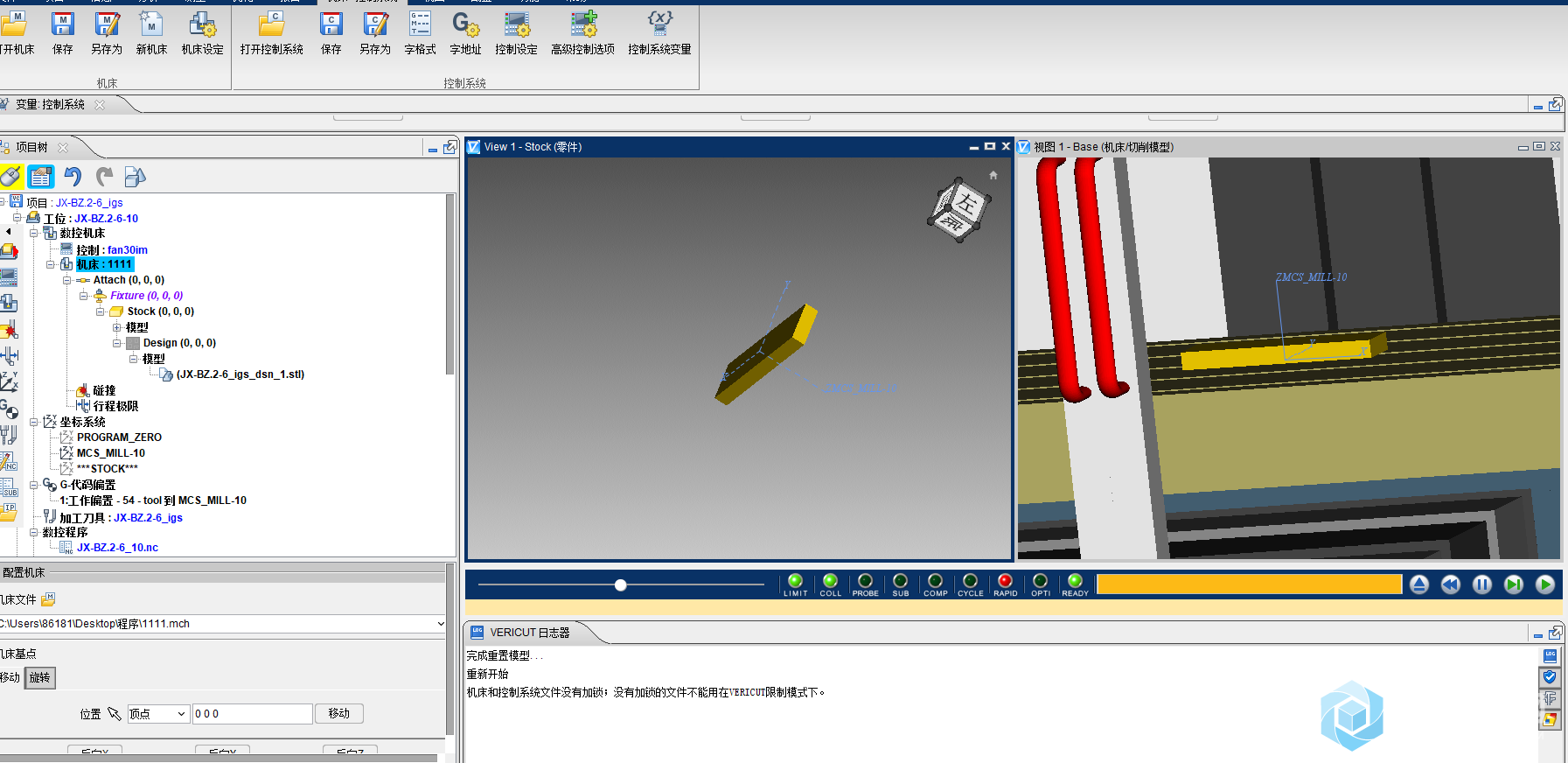1568x763 pixels.
Task: Click the travel limits sidebar icon
Action: (9, 355)
